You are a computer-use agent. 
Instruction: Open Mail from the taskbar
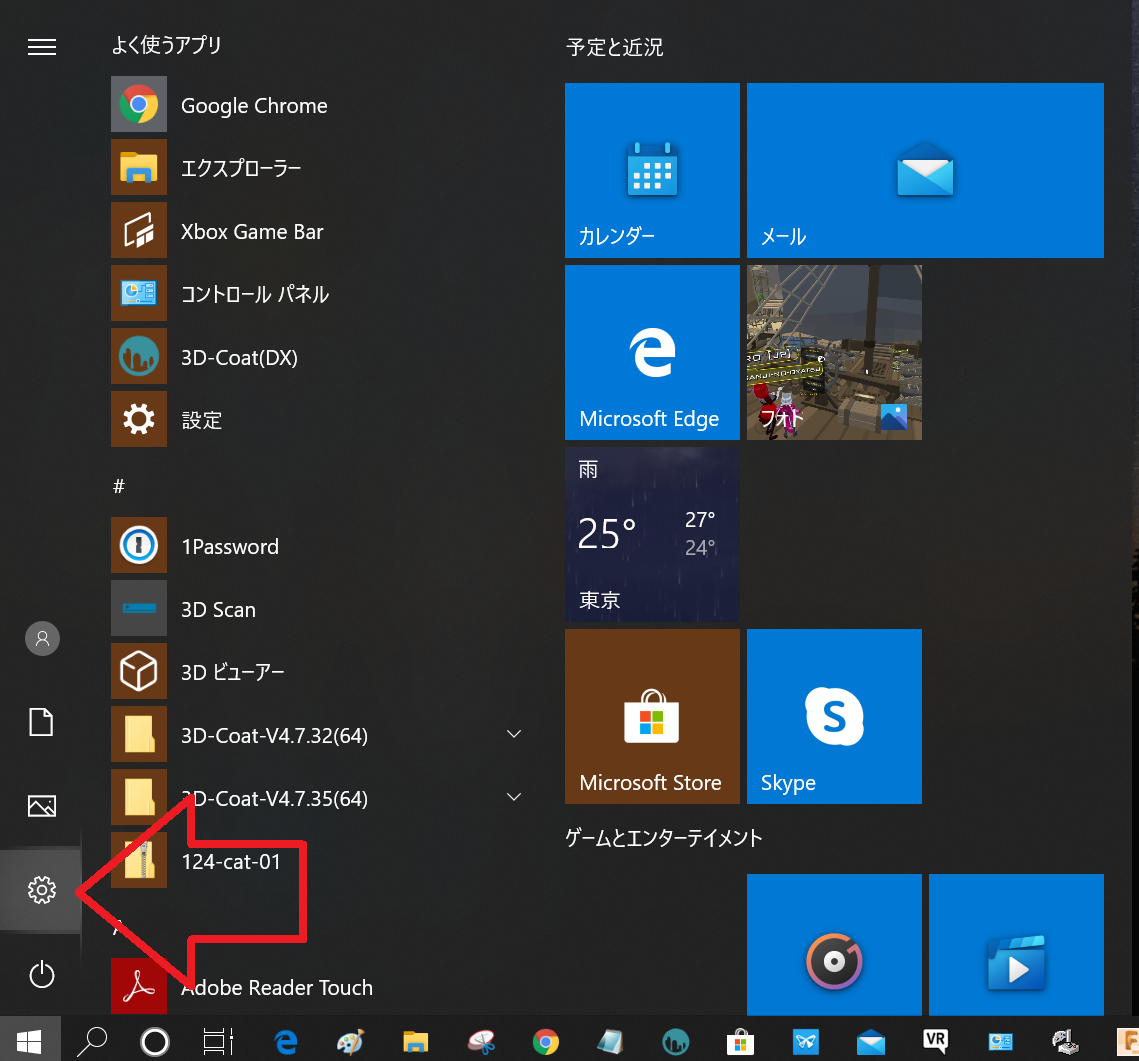click(x=870, y=1043)
